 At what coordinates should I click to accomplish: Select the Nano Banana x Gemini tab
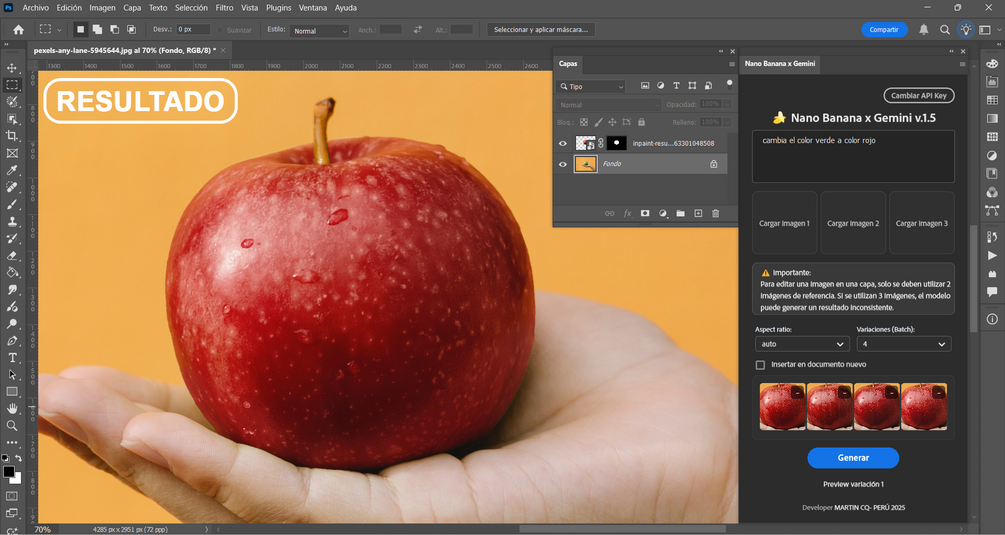[x=780, y=63]
